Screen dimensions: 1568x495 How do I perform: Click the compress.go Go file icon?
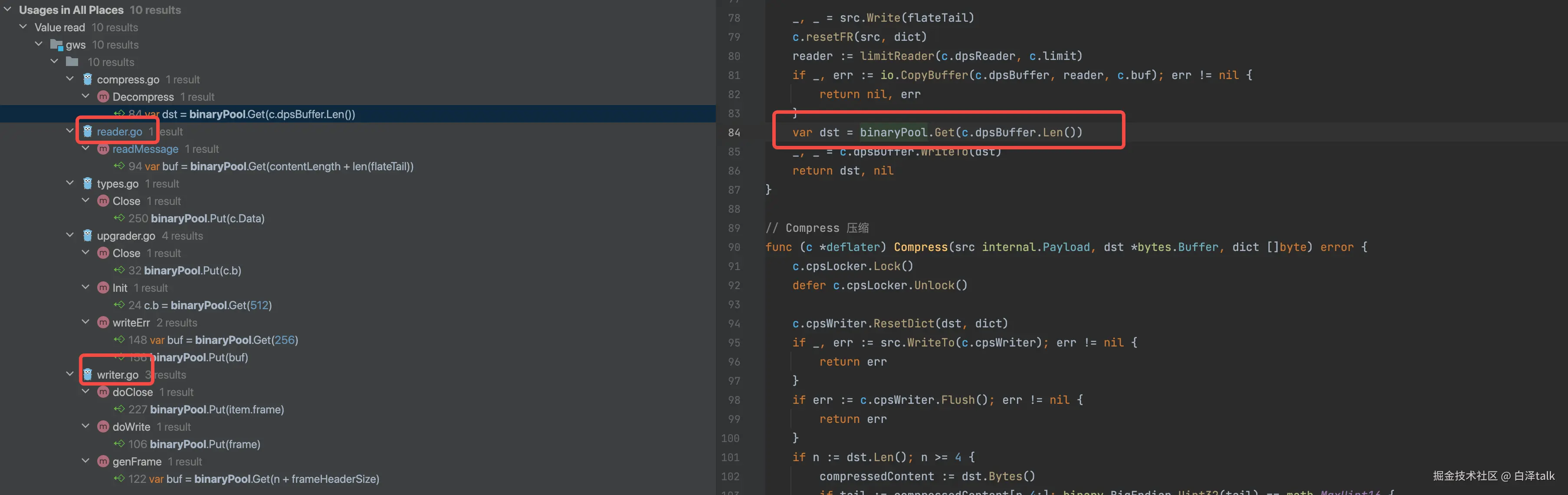(88, 79)
